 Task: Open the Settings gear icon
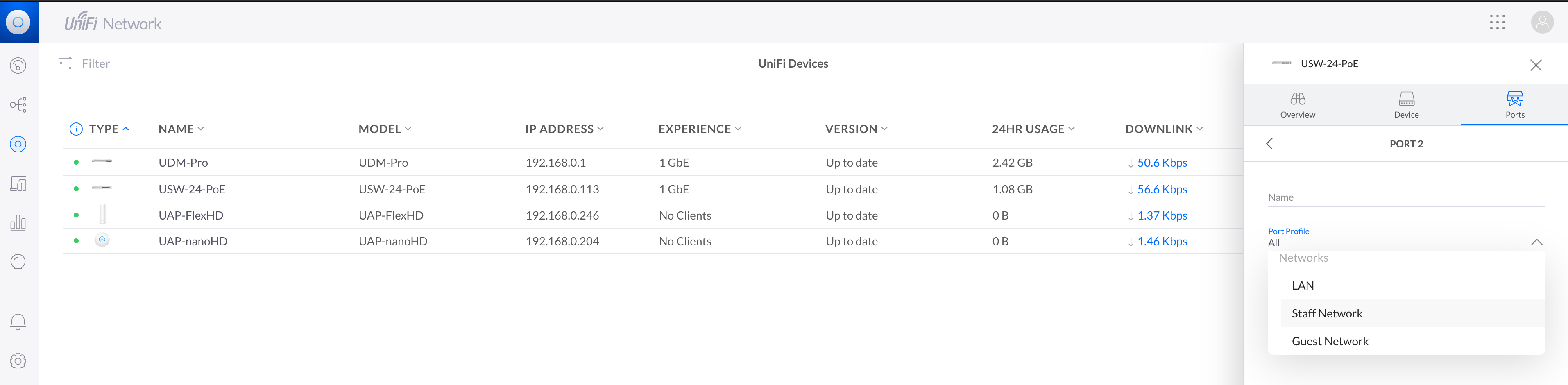18,361
